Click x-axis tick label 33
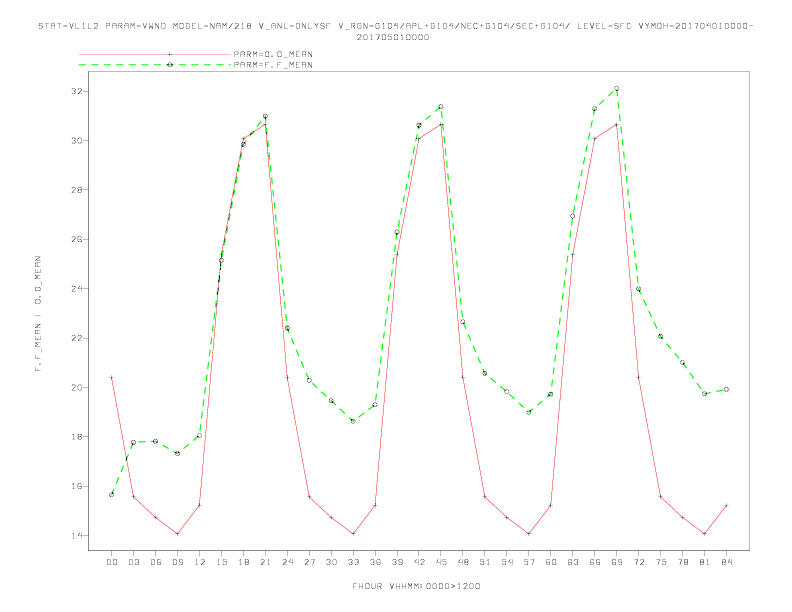Viewport: 792px width, 612px height. click(x=353, y=562)
